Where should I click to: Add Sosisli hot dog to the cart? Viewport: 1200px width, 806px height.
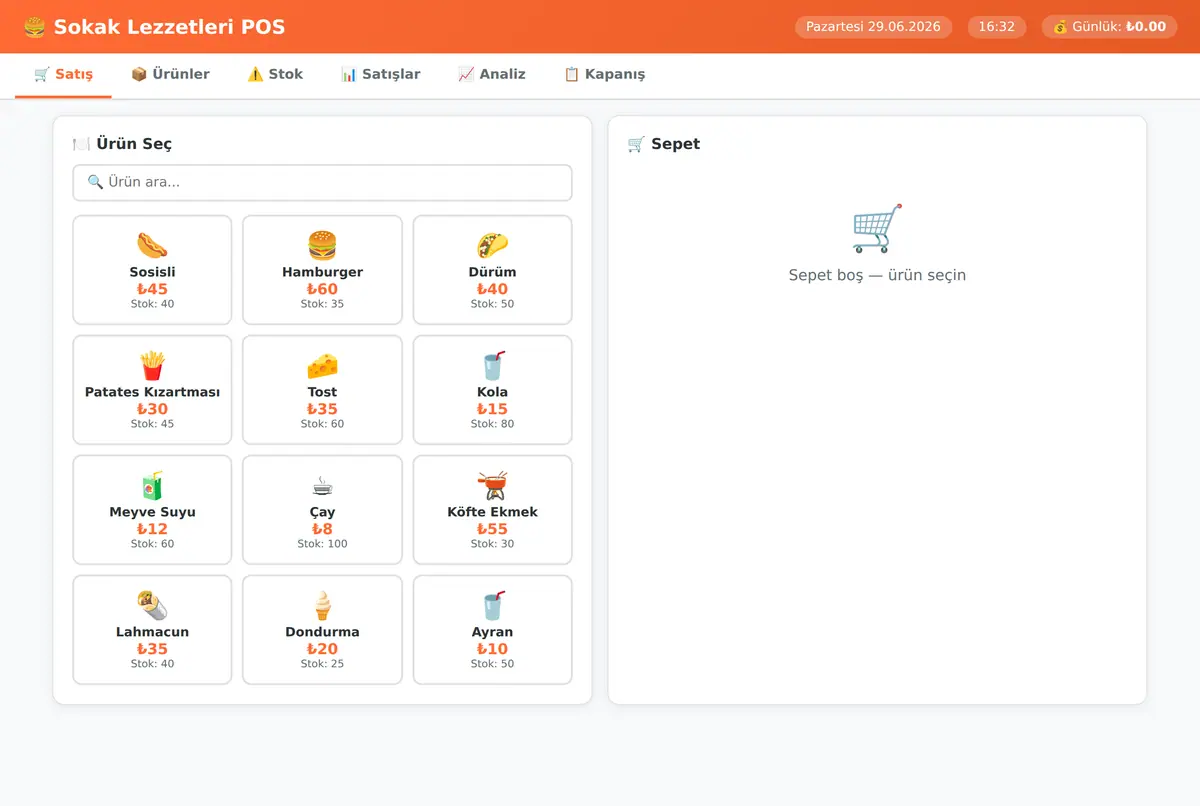[152, 245]
